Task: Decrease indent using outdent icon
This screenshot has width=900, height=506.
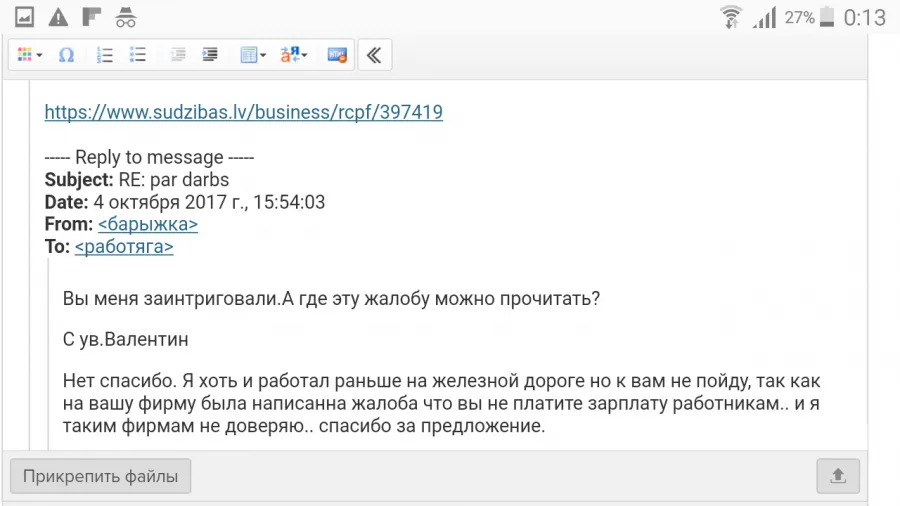Action: coord(177,55)
